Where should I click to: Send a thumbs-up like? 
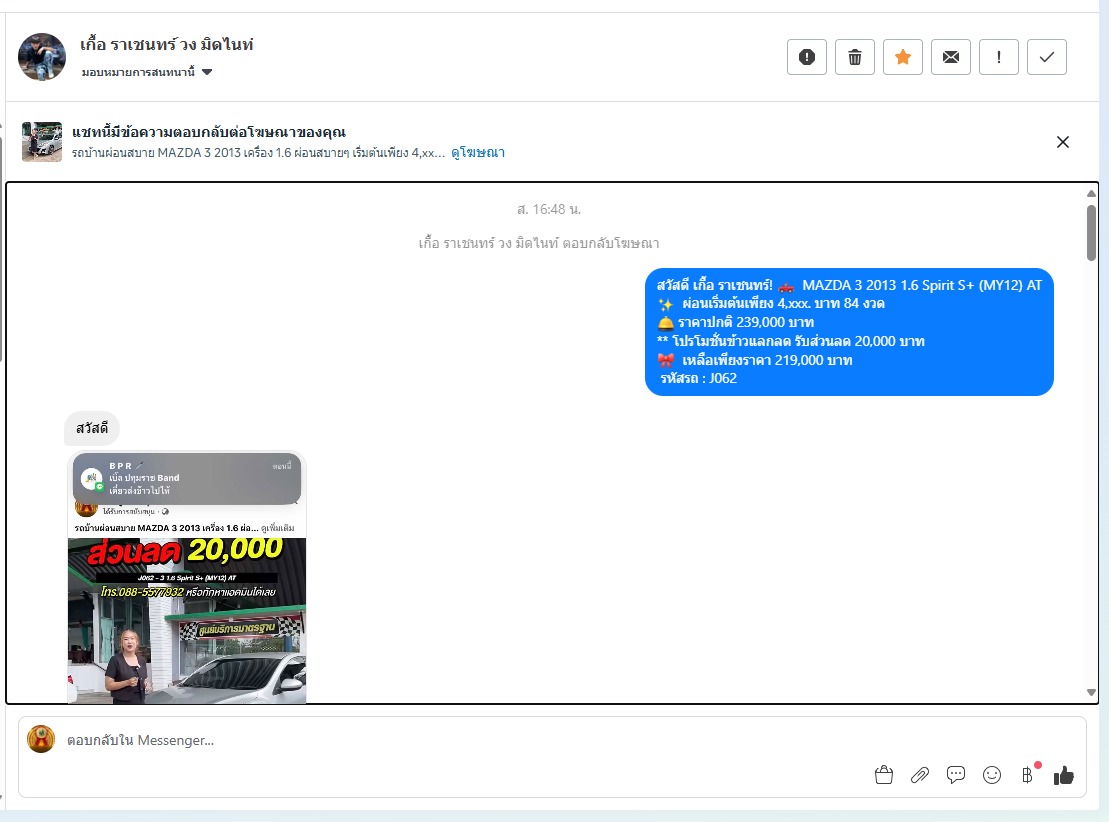tap(1064, 775)
